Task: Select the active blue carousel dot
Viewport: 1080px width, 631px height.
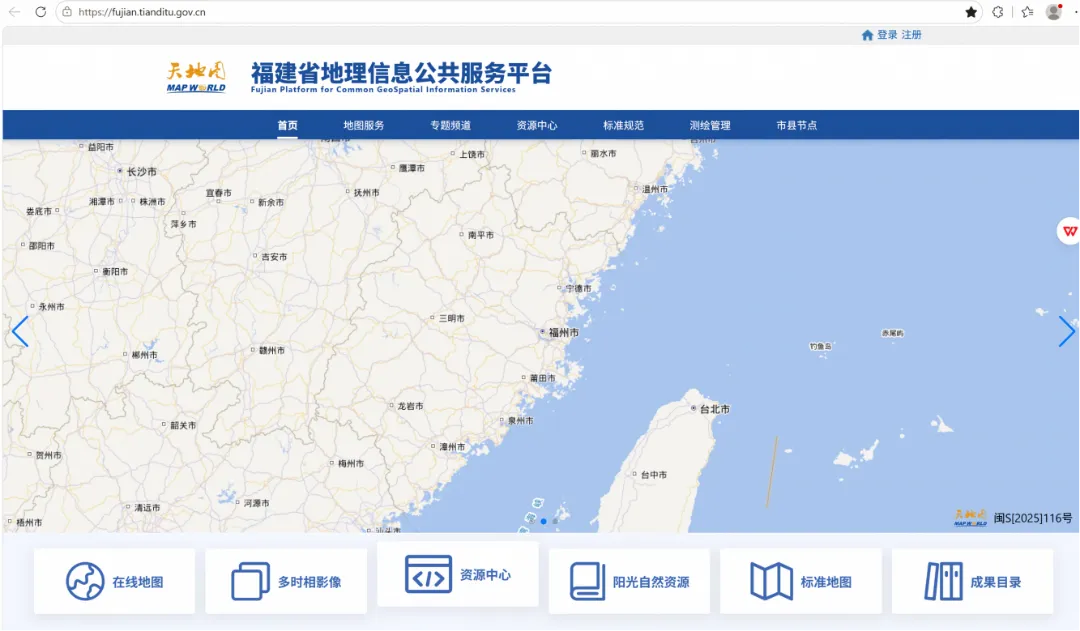Action: [543, 521]
